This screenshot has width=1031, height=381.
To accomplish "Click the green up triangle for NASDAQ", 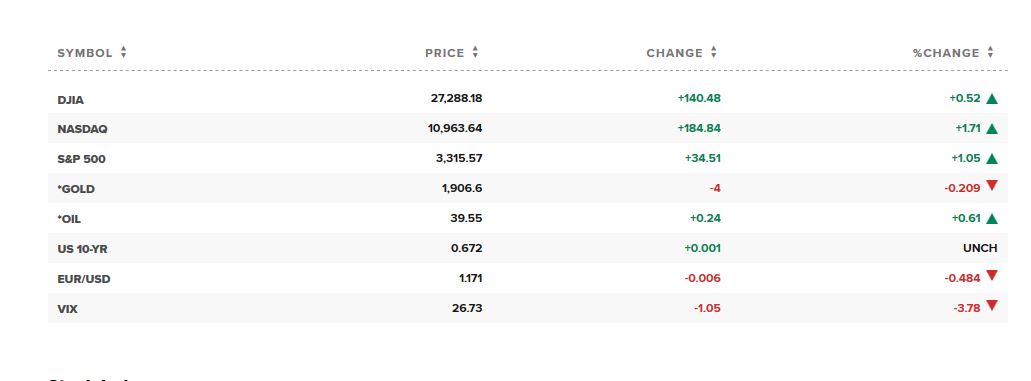I will [992, 129].
